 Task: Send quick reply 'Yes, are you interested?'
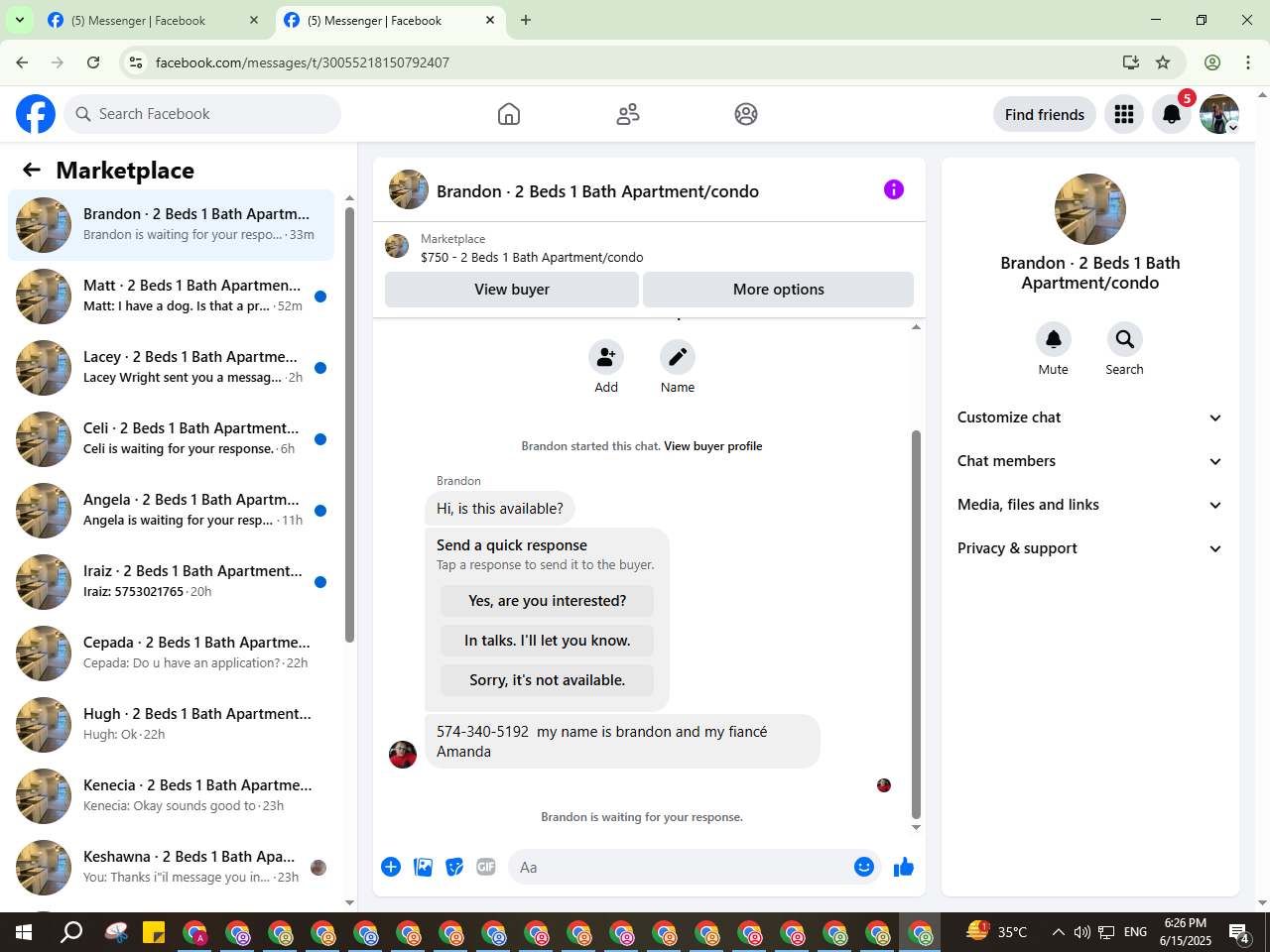pyautogui.click(x=547, y=601)
